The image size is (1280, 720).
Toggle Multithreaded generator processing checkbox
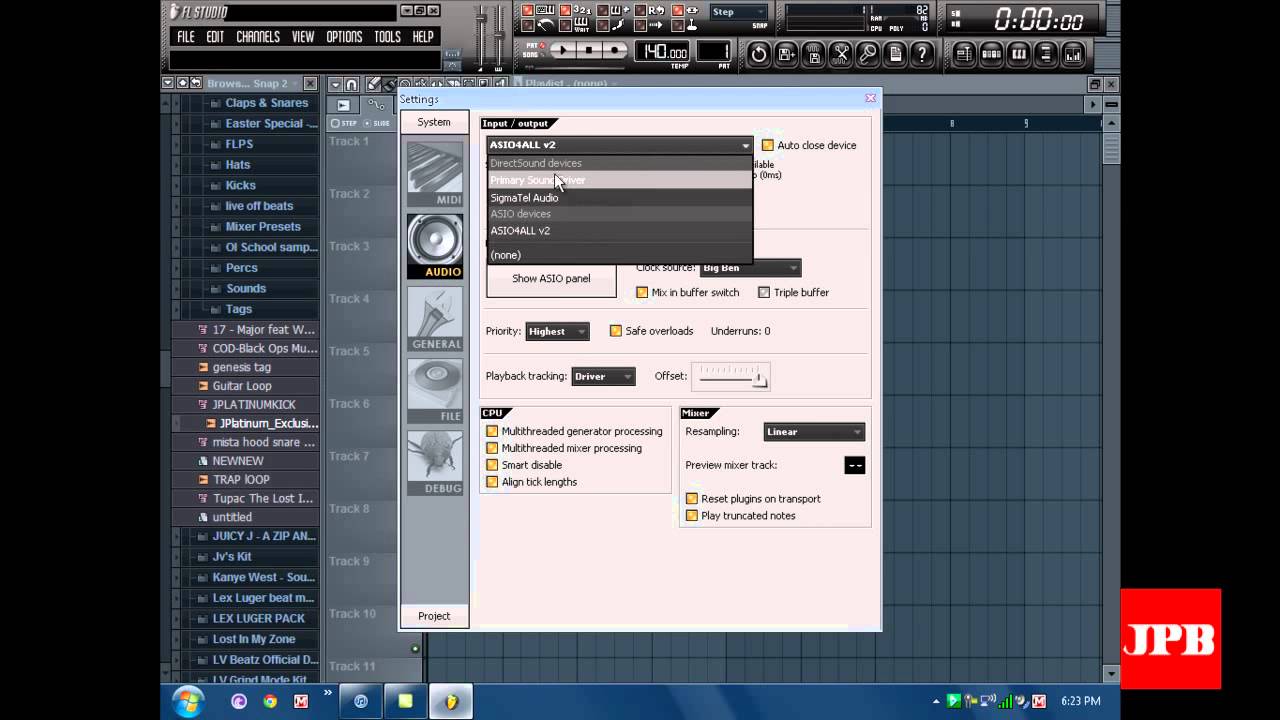click(492, 431)
